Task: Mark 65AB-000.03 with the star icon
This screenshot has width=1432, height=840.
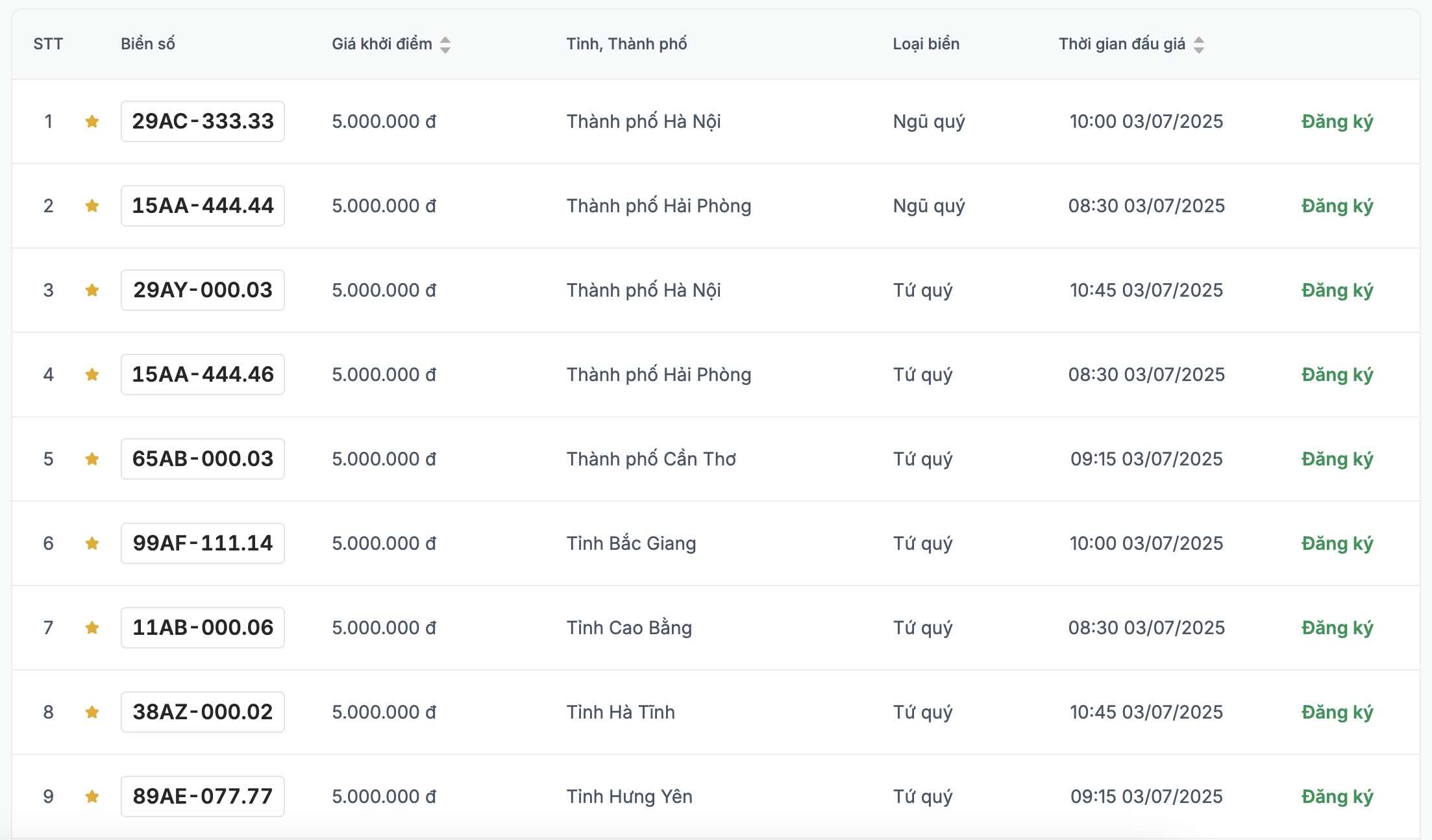Action: pyautogui.click(x=92, y=459)
